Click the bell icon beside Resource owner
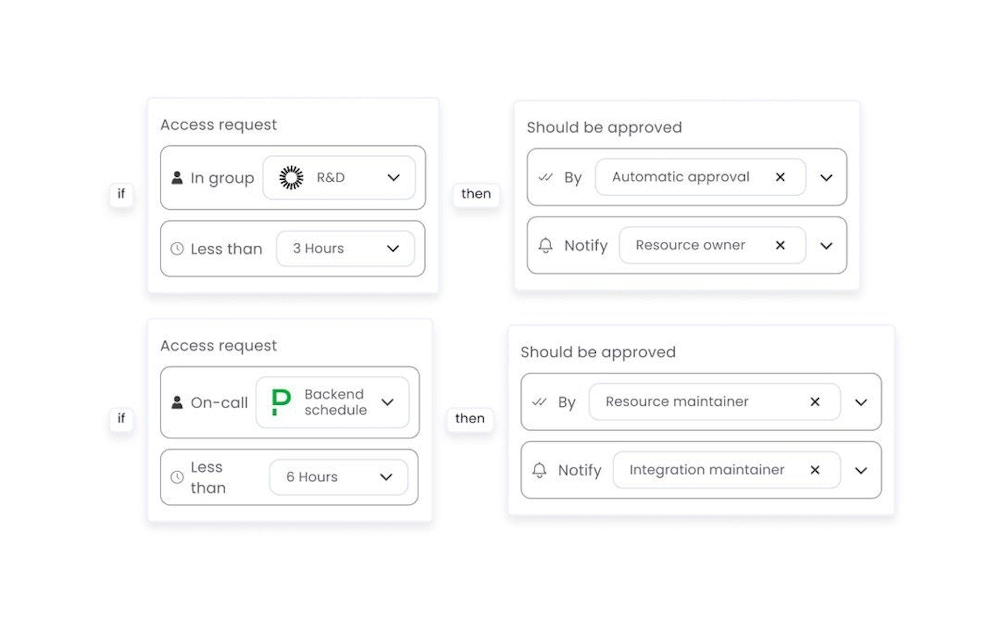 coord(545,245)
